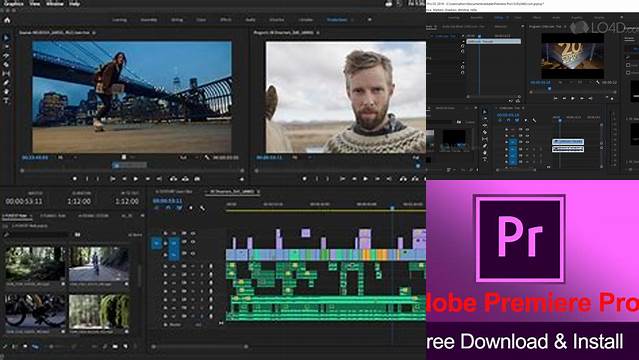The height and width of the screenshot is (360, 639).
Task: Click camera Export Frame icon in Source monitor
Action: (197, 179)
